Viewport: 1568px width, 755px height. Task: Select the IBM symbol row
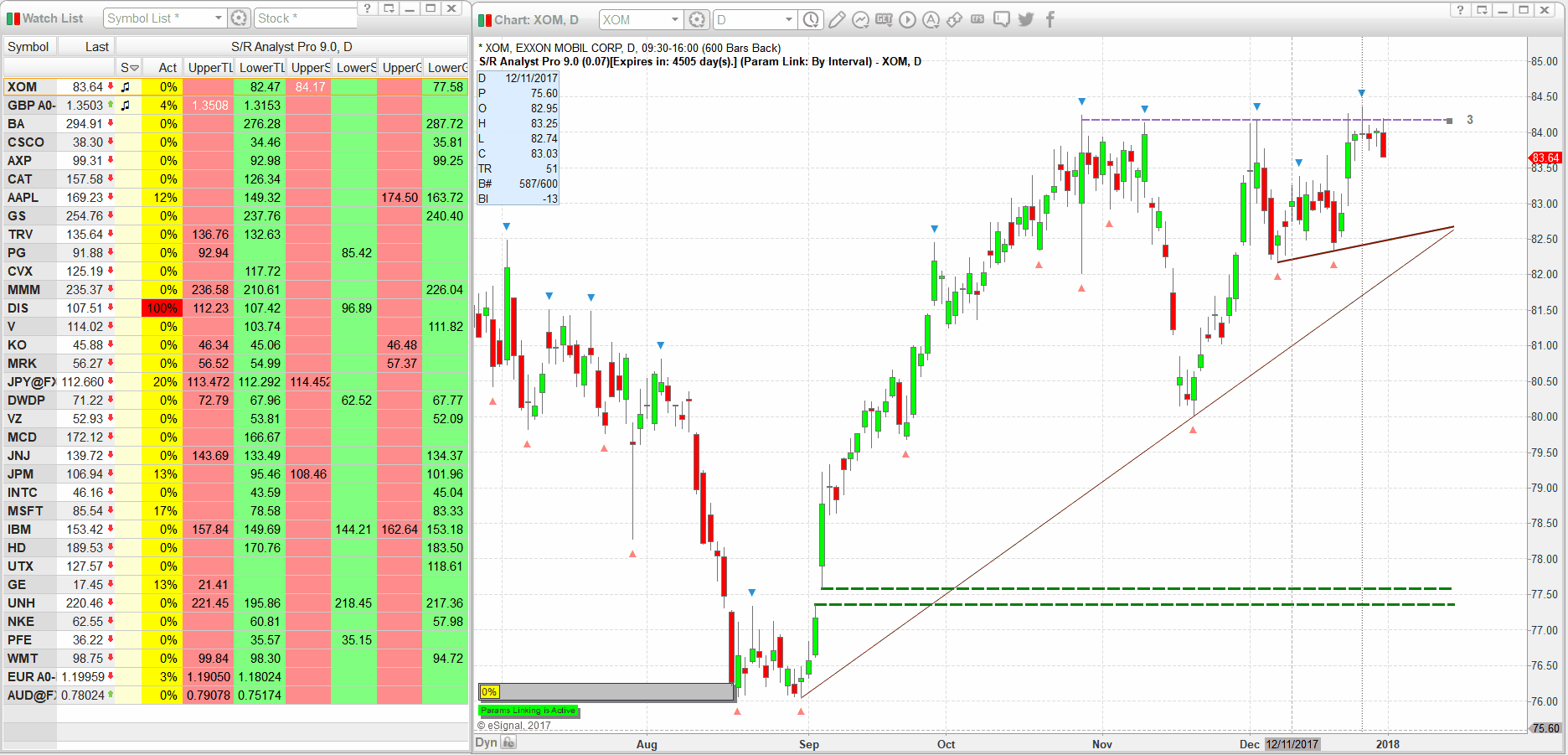pos(235,530)
